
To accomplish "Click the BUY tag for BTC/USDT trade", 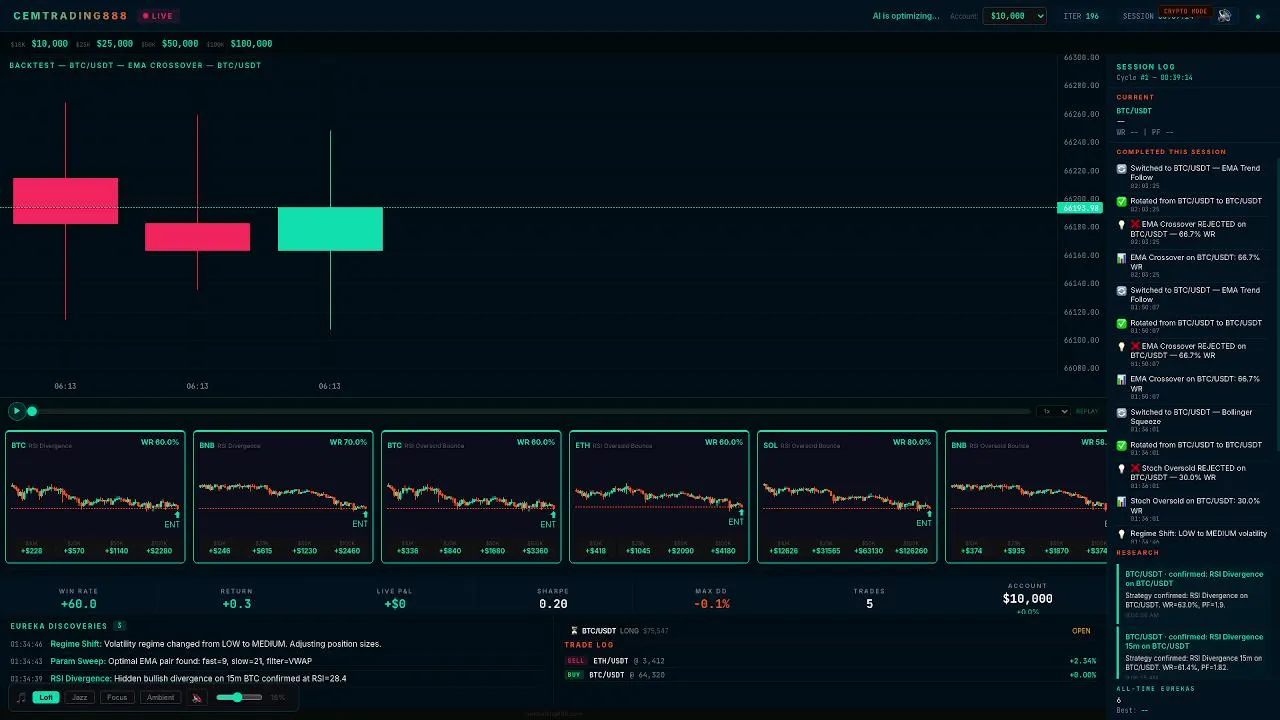I will coord(575,675).
